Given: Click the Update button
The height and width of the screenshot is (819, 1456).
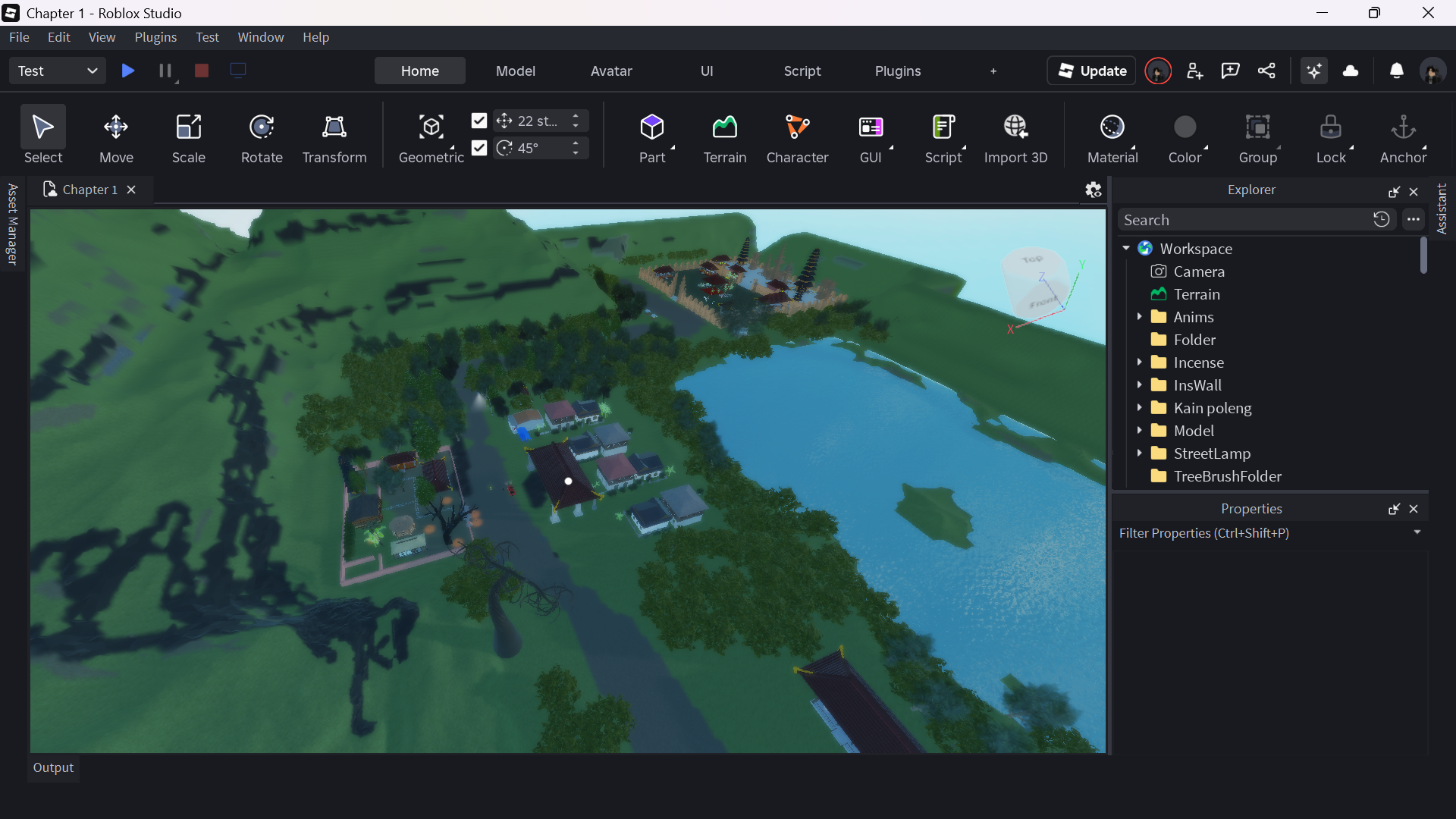Looking at the screenshot, I should coord(1091,71).
